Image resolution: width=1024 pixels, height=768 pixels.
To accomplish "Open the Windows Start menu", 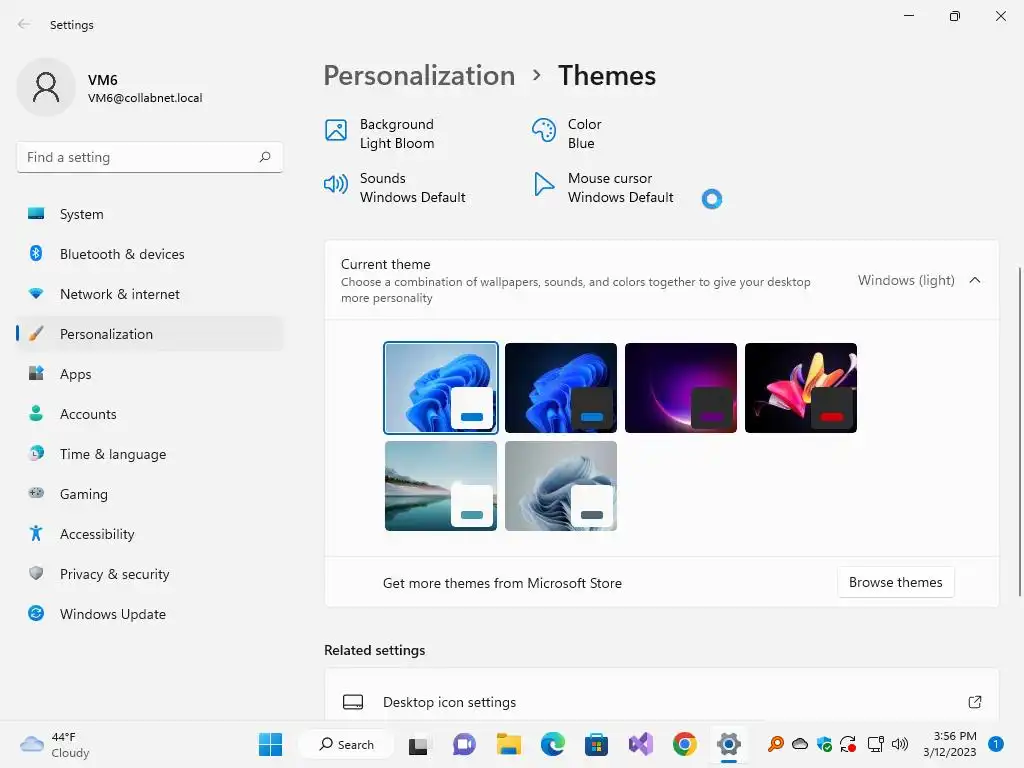I will point(270,744).
